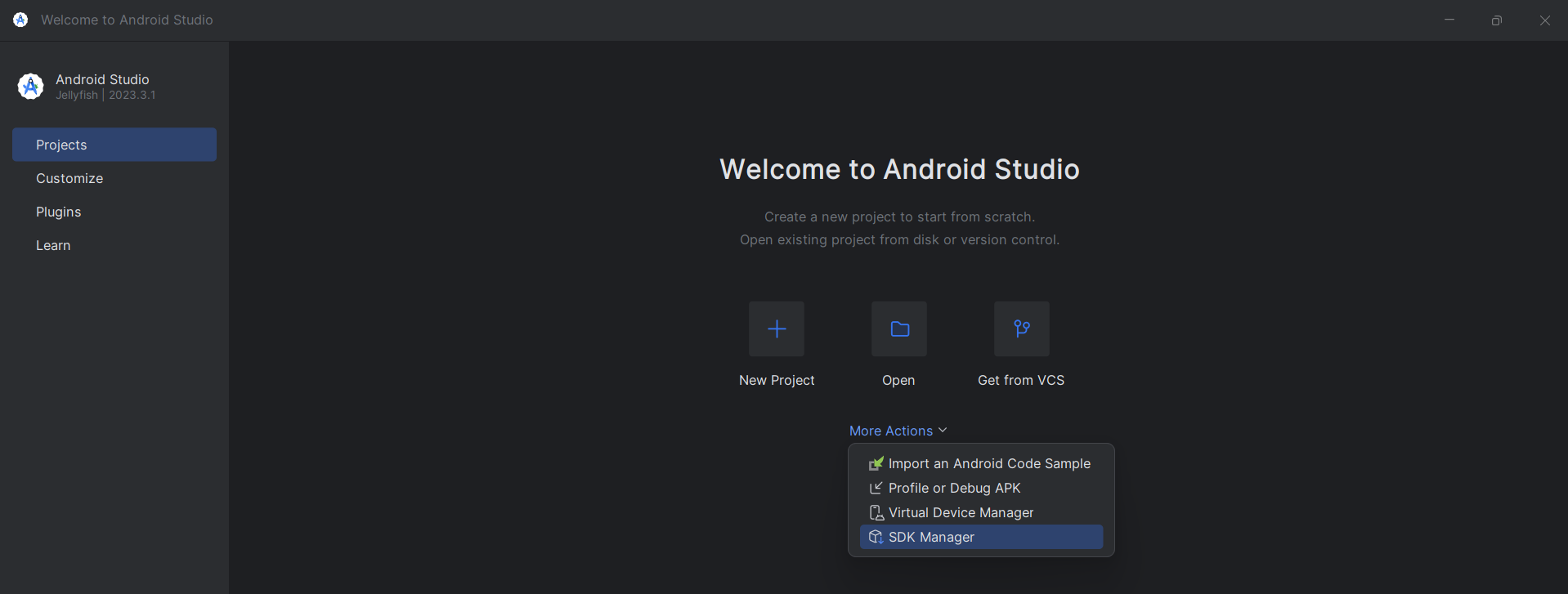Click the Profile or Debug APK icon
Image resolution: width=1568 pixels, height=594 pixels.
click(x=876, y=488)
